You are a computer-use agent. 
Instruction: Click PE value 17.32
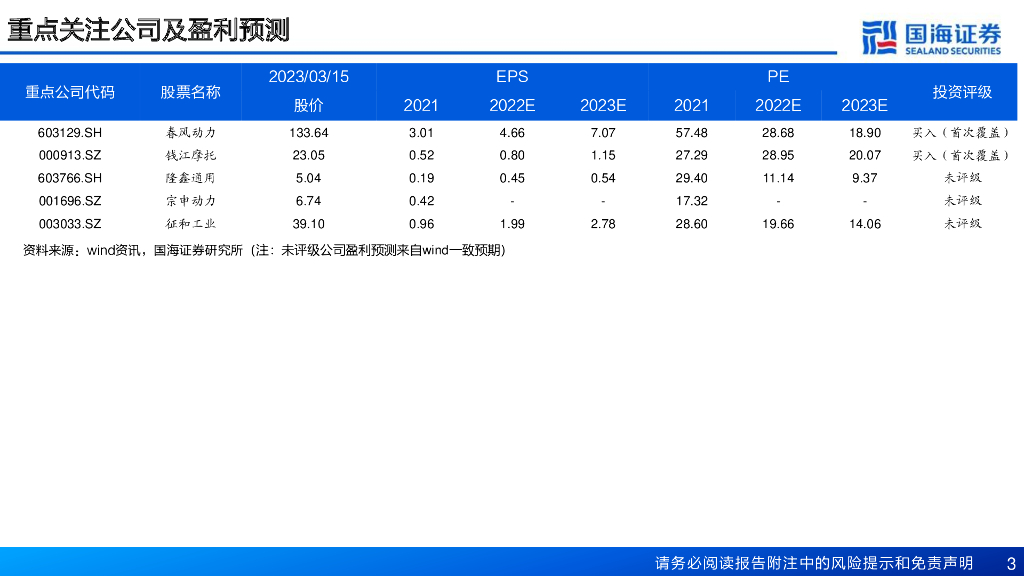692,201
